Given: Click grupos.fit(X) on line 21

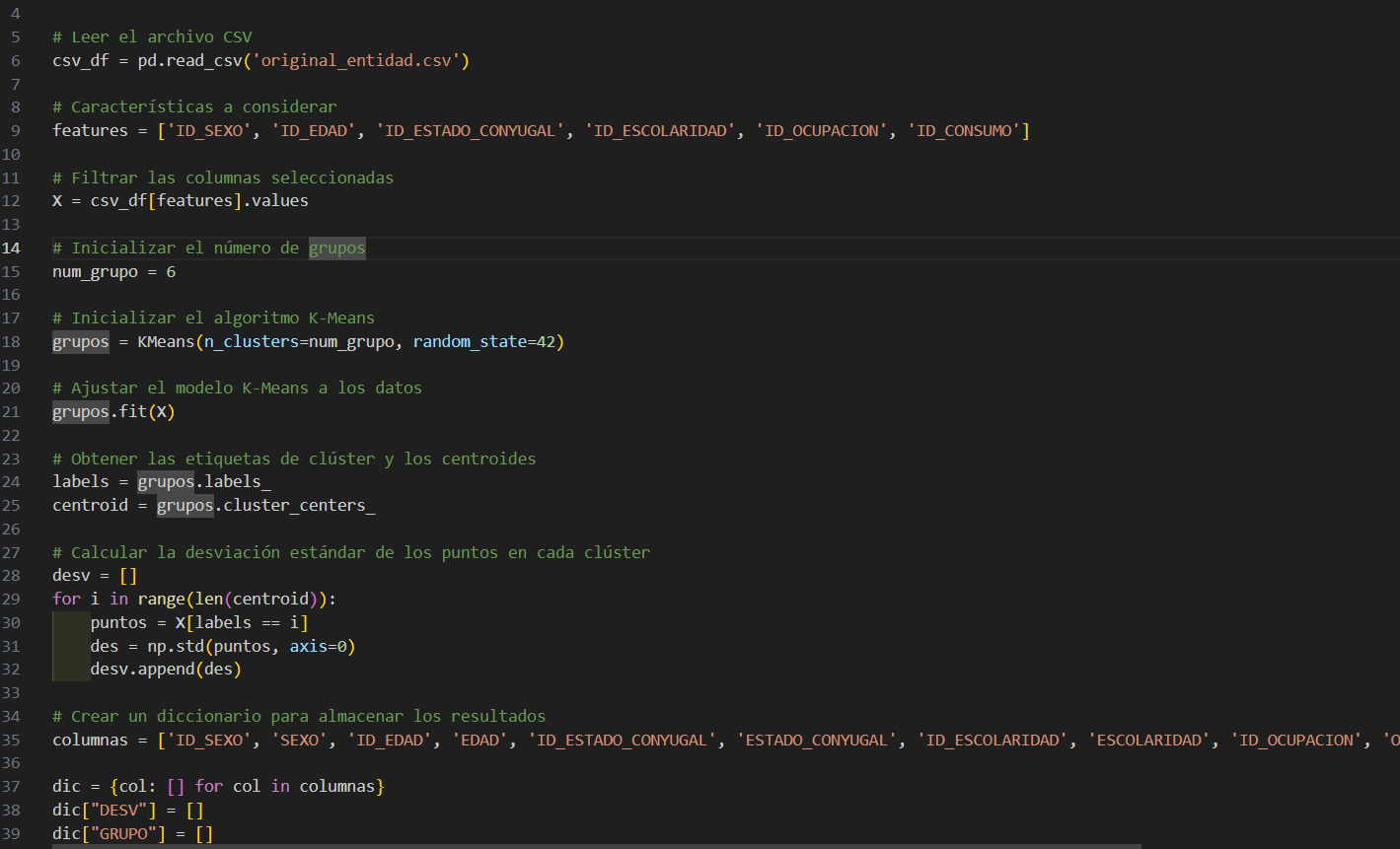Looking at the screenshot, I should coord(112,412).
